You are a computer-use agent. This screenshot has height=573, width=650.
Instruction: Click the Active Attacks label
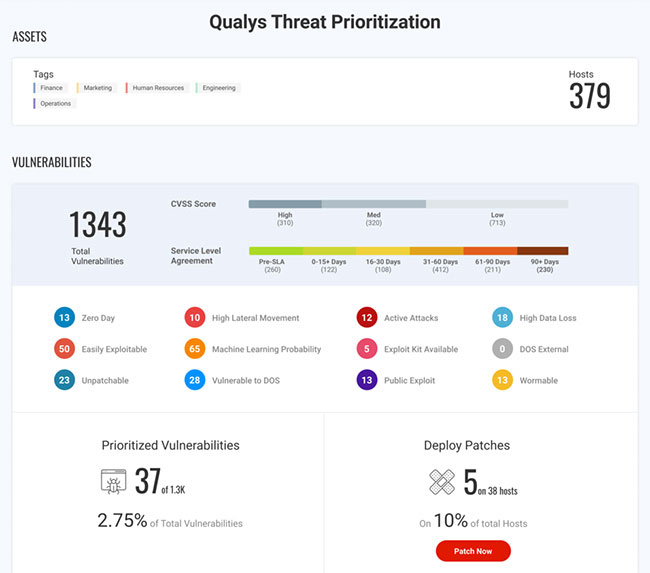411,318
